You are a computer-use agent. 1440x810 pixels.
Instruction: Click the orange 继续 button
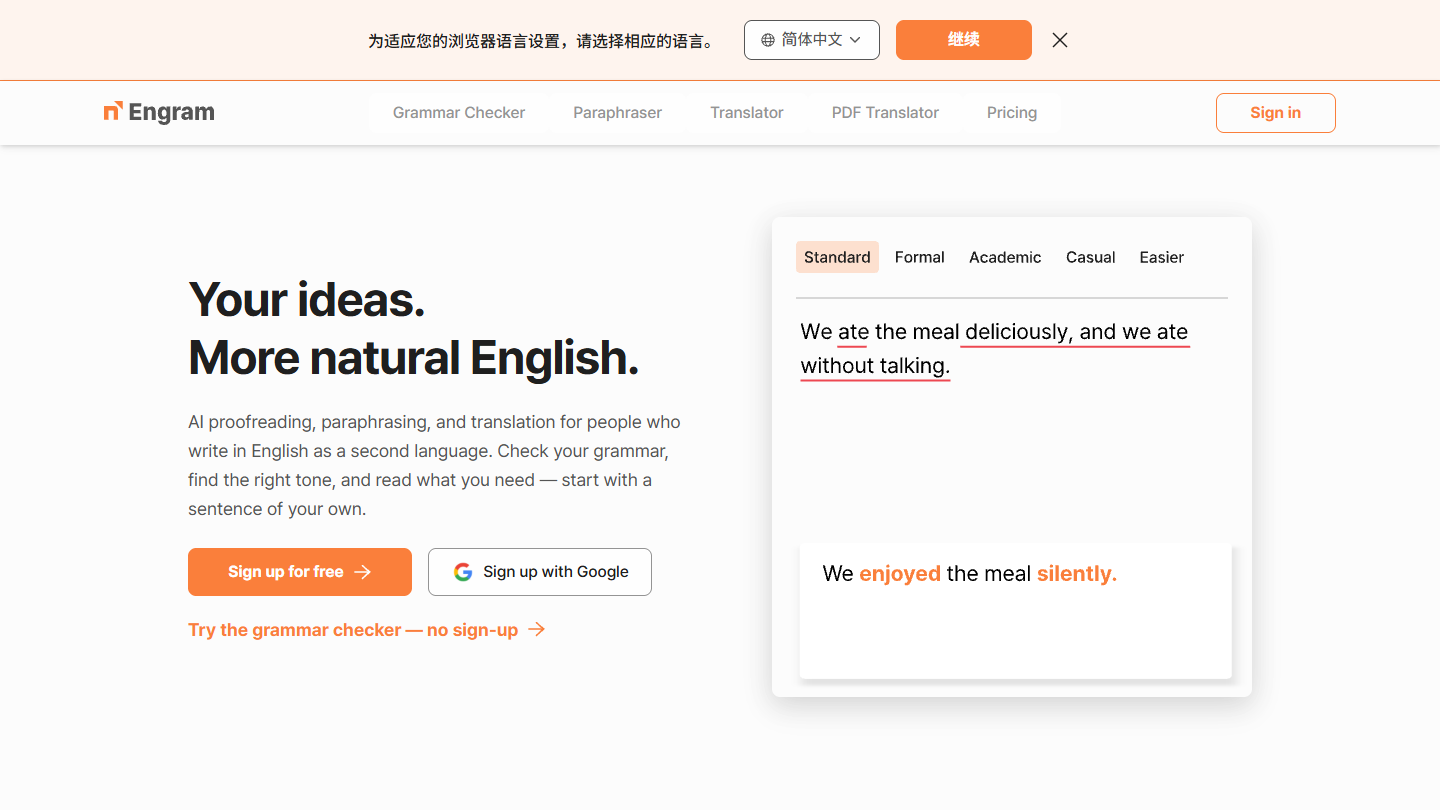tap(964, 40)
